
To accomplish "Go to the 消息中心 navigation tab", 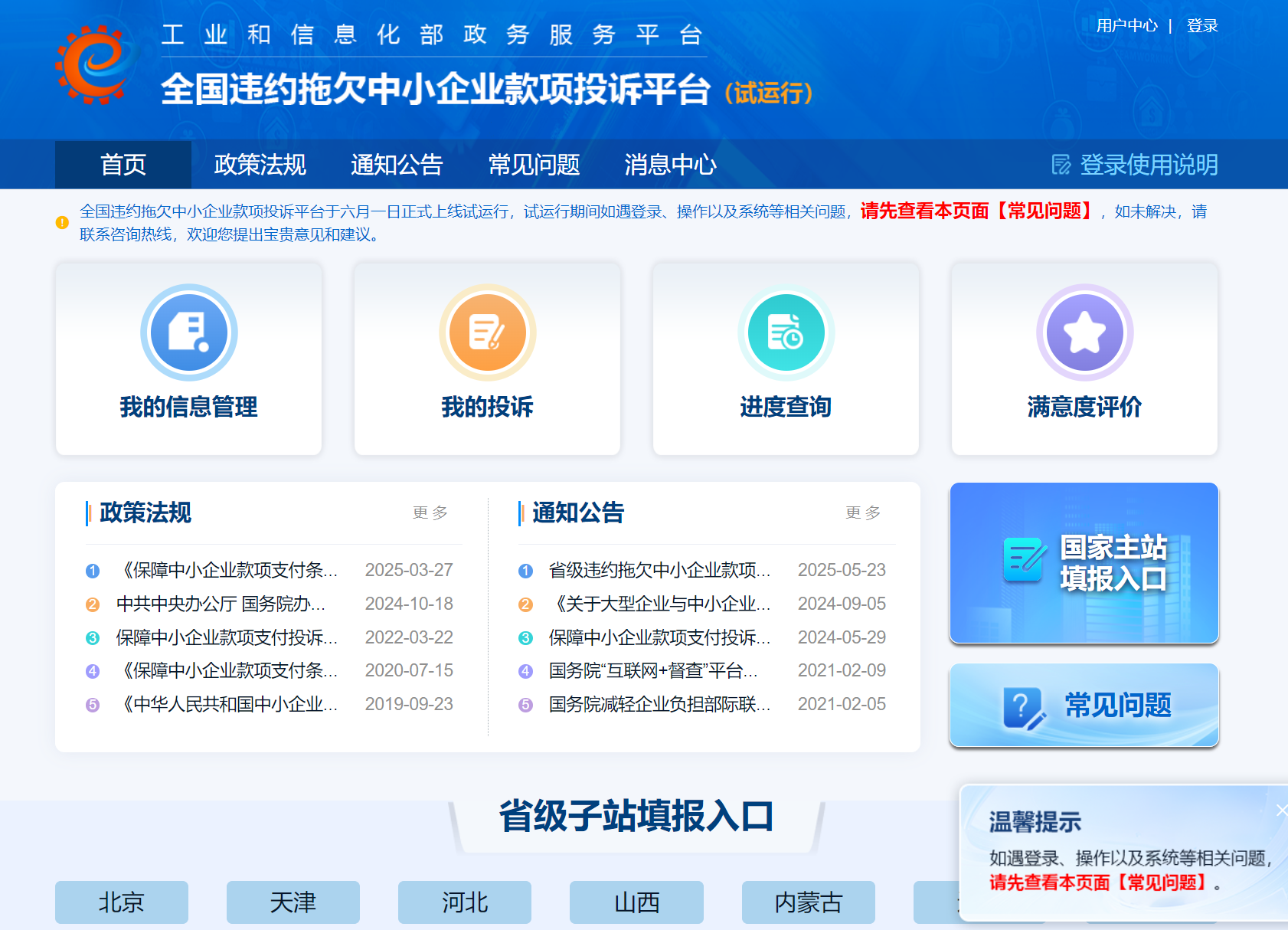I will tap(670, 165).
